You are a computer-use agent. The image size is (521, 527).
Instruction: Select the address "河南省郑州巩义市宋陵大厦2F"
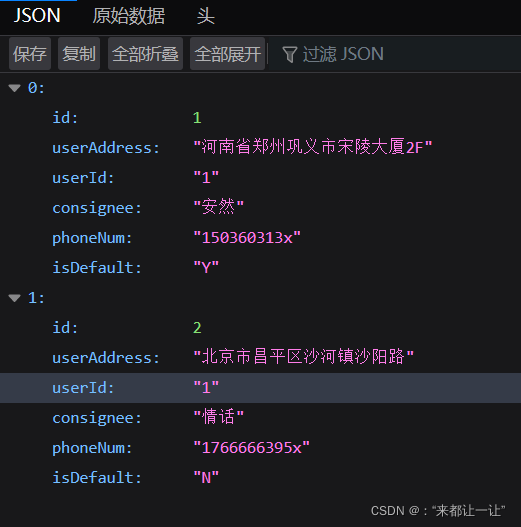coord(313,148)
